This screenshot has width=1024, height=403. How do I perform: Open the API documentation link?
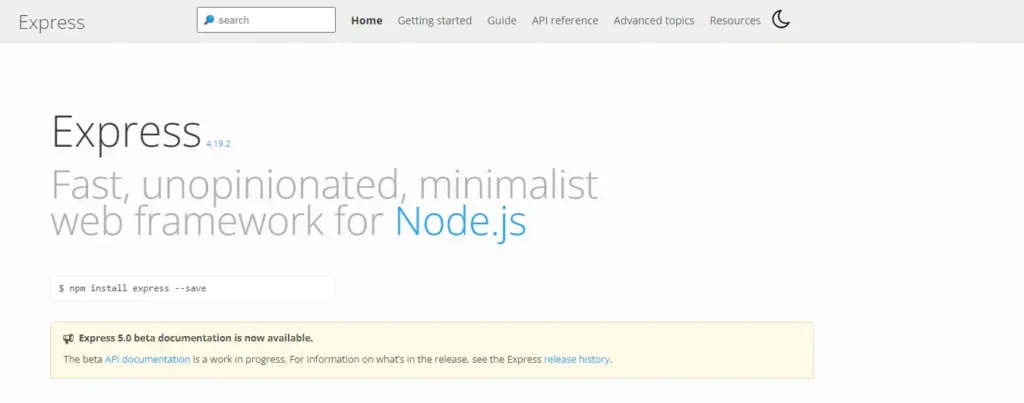click(148, 359)
